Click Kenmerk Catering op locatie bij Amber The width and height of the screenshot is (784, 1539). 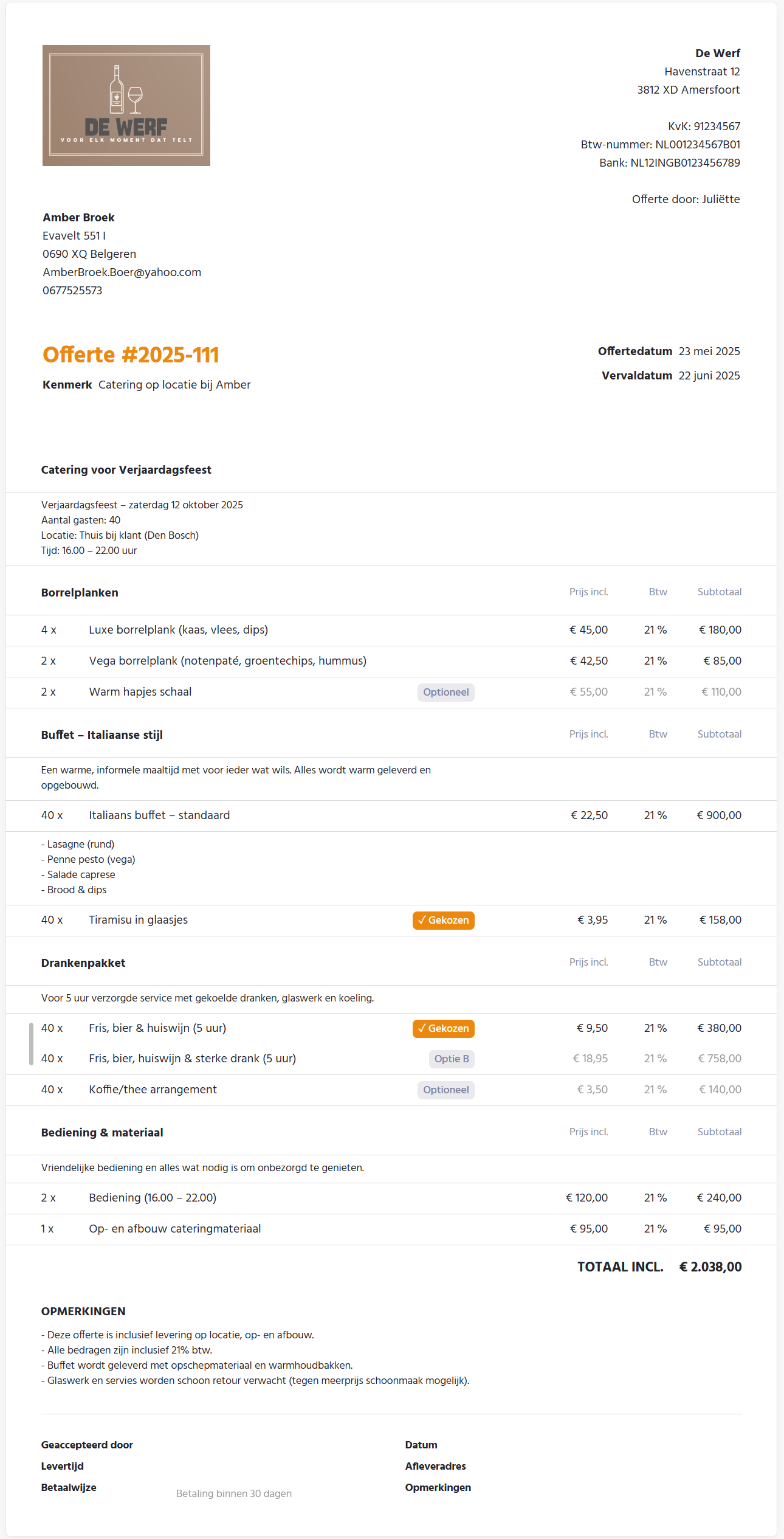tap(146, 385)
